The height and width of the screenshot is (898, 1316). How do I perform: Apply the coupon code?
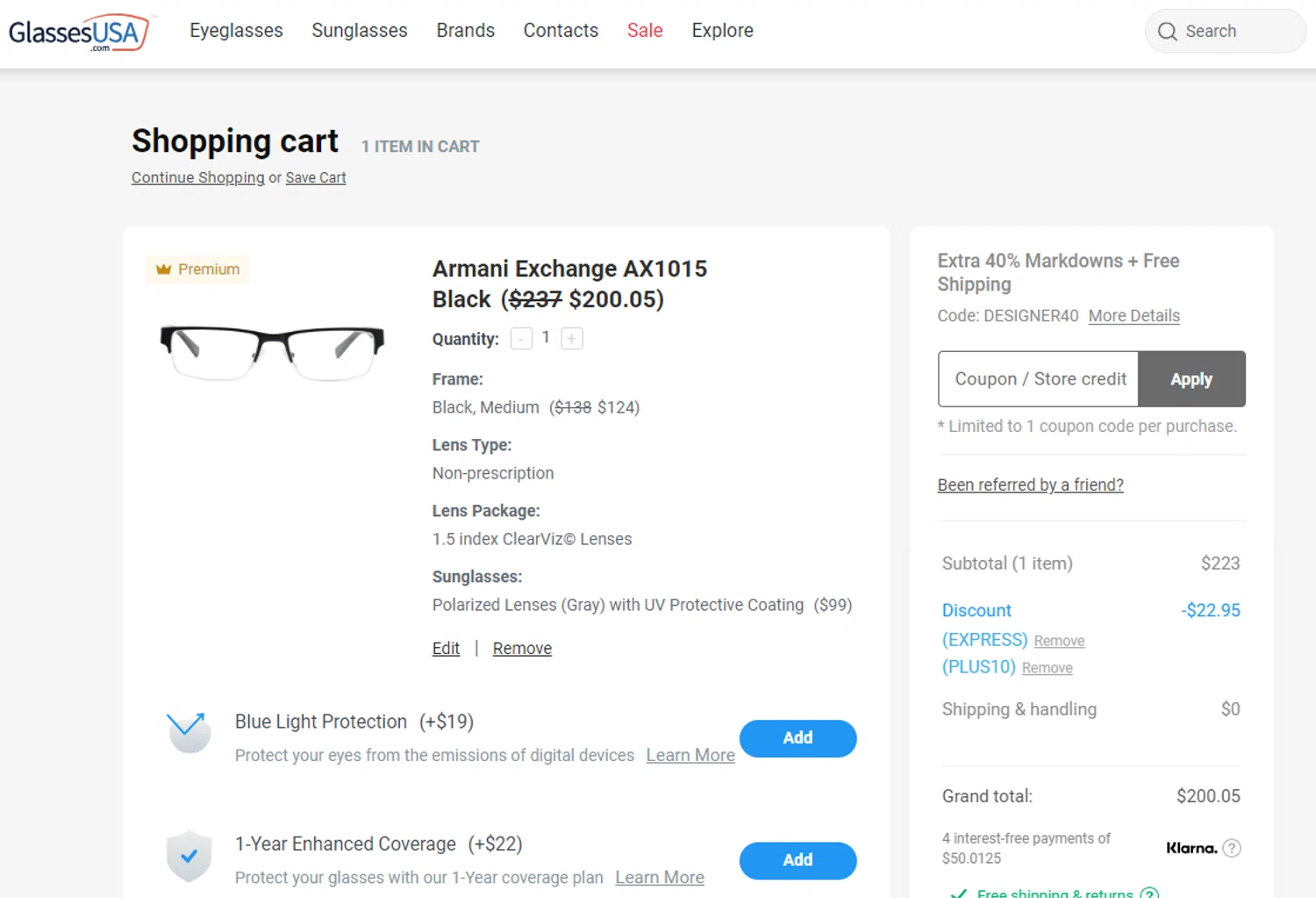tap(1191, 379)
